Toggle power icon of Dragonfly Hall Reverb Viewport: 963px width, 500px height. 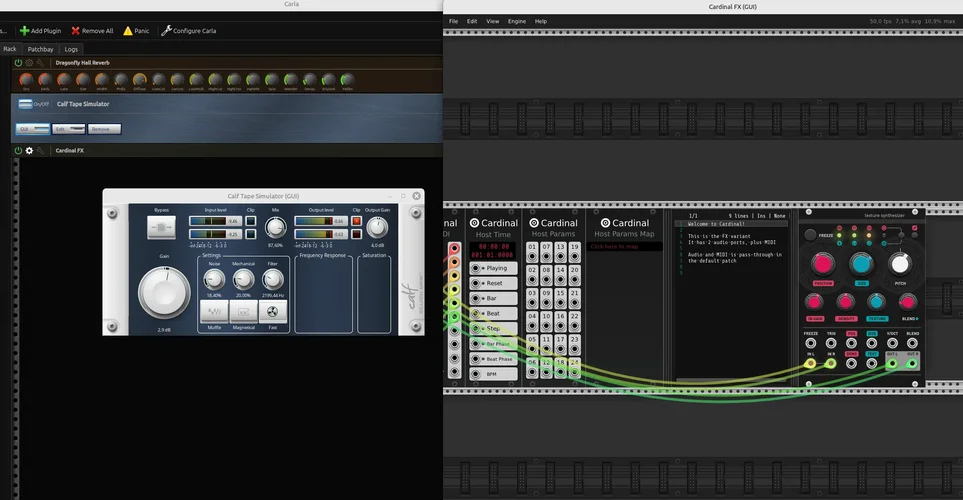click(x=18, y=63)
